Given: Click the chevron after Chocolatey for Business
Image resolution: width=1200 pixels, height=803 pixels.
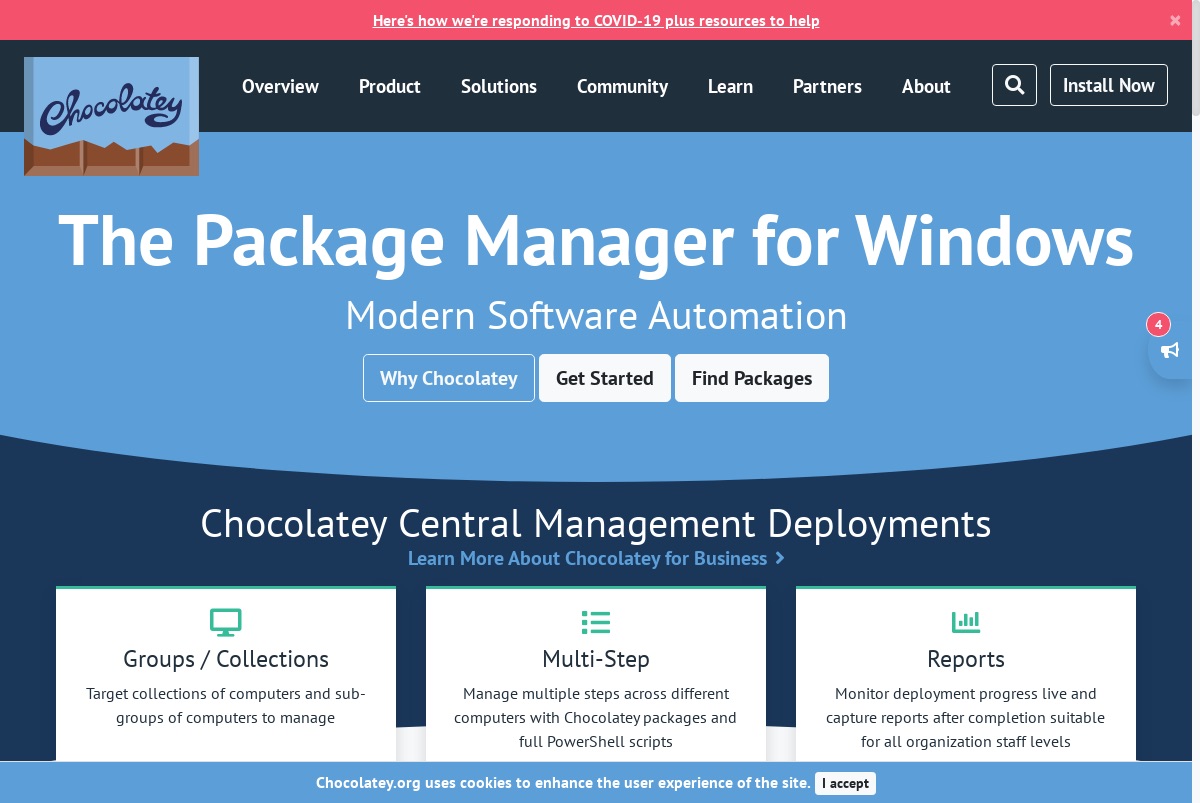Looking at the screenshot, I should coord(780,558).
